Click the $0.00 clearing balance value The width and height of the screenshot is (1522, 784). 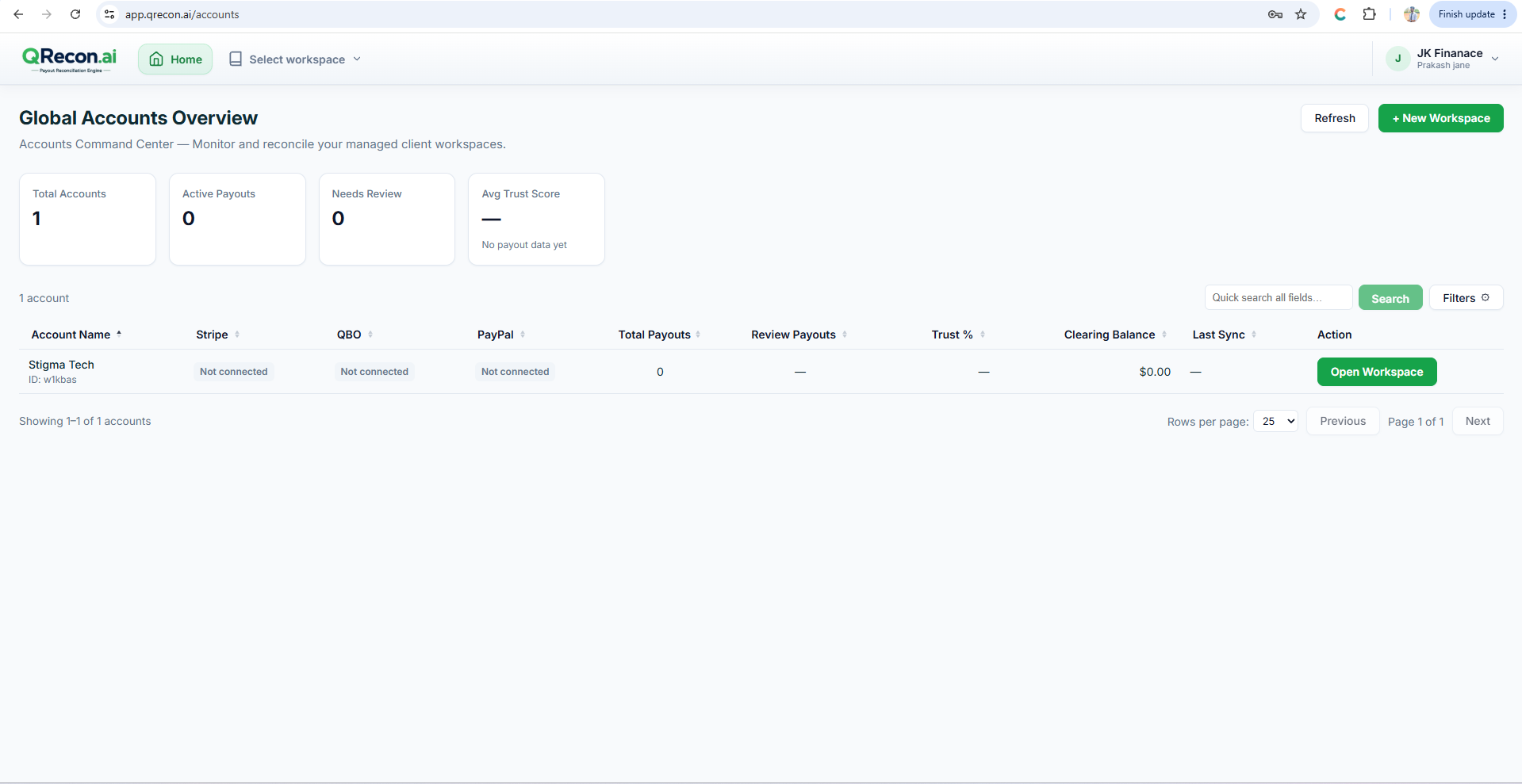tap(1155, 372)
